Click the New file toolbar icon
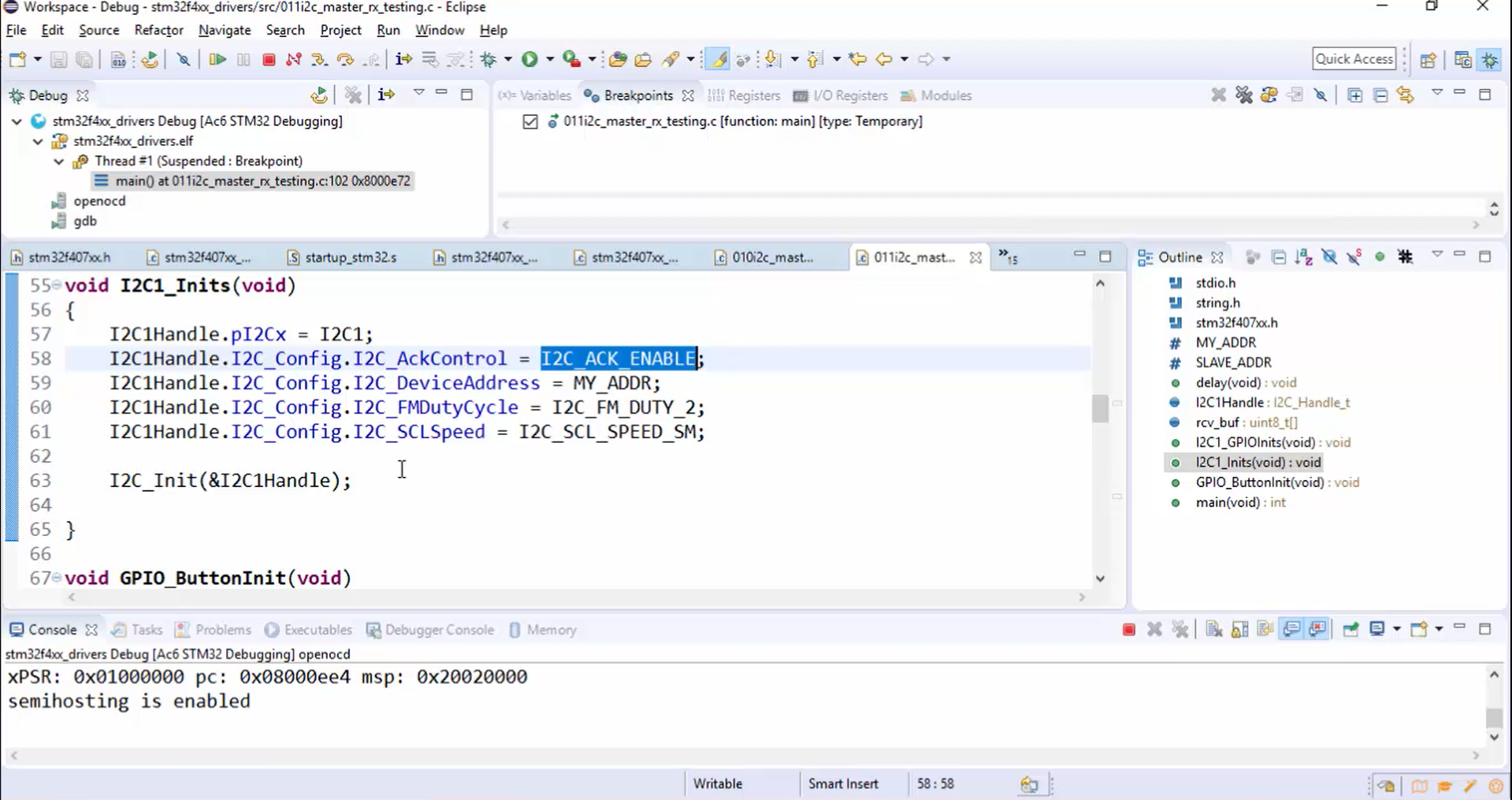 [x=17, y=59]
